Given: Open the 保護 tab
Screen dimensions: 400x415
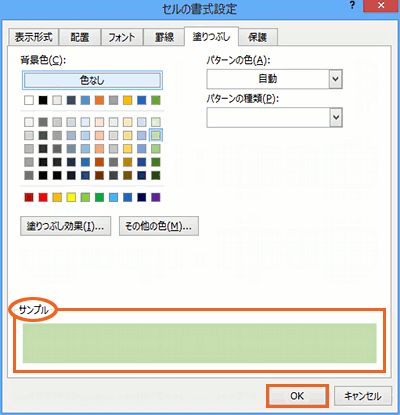Looking at the screenshot, I should click(x=258, y=37).
